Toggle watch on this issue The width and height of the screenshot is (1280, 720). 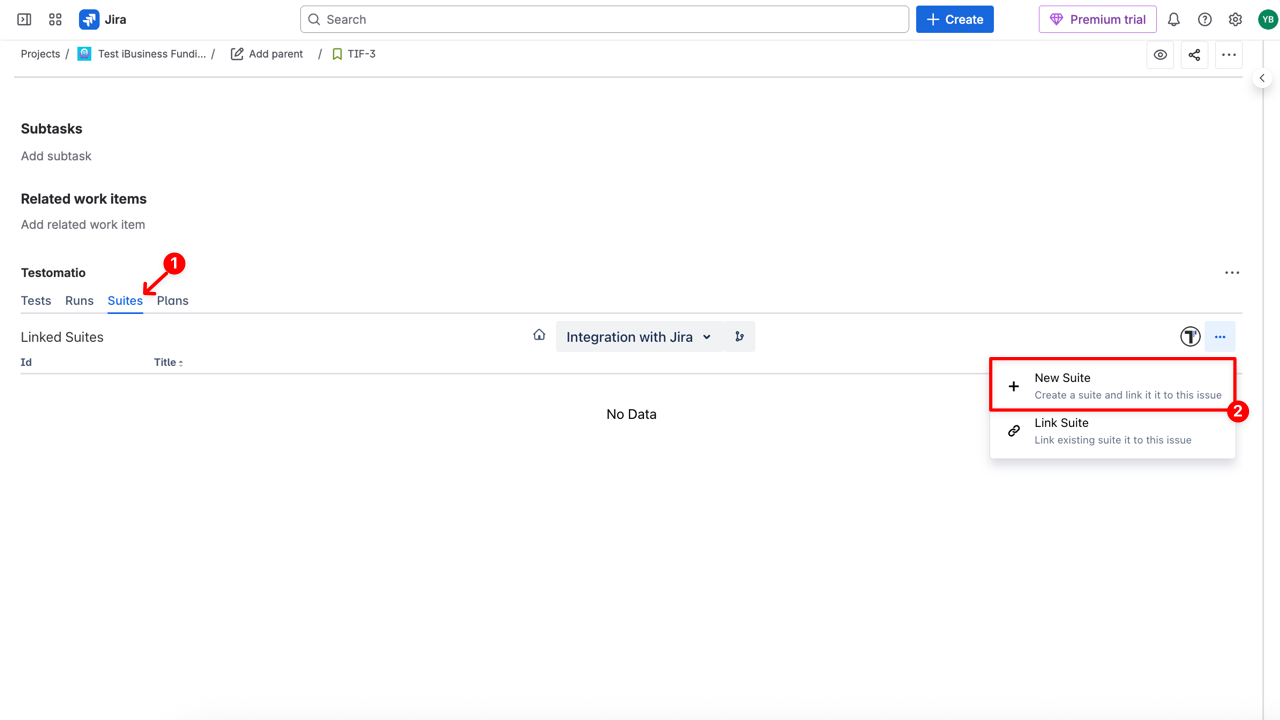(x=1160, y=55)
